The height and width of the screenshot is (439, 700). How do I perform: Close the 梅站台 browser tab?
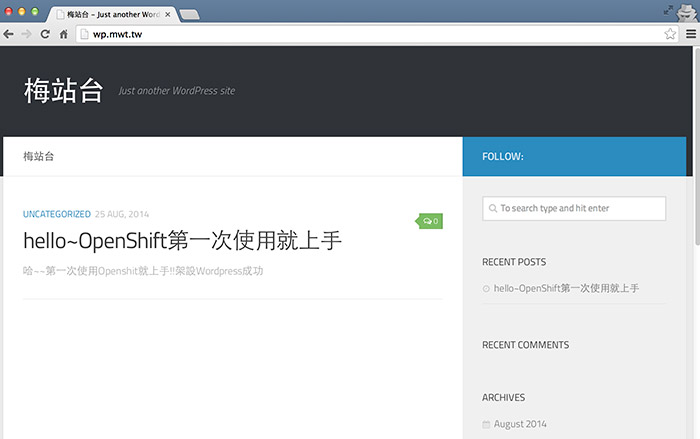167,14
